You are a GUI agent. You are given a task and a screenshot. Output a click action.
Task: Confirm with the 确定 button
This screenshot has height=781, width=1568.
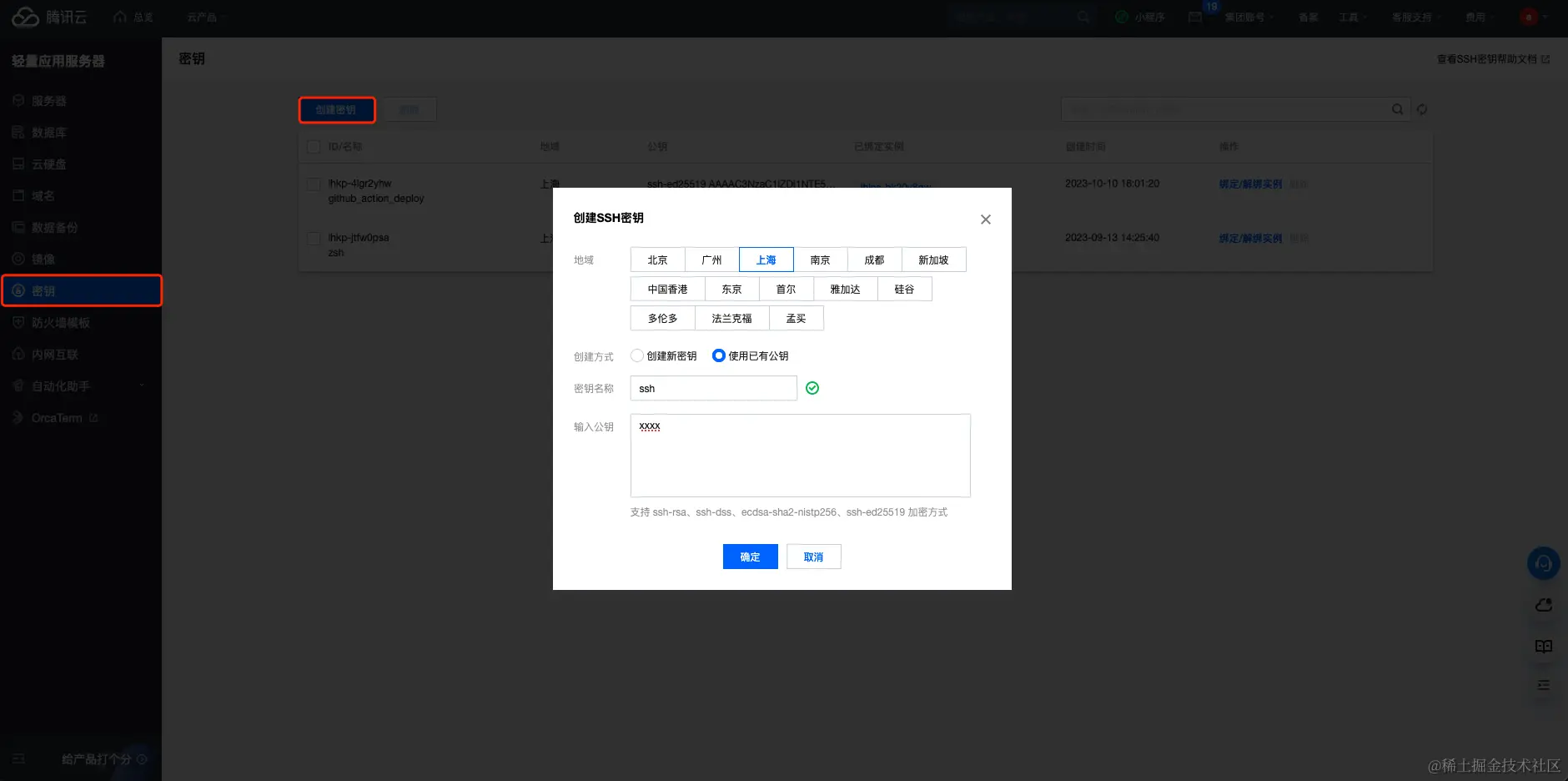coord(751,557)
